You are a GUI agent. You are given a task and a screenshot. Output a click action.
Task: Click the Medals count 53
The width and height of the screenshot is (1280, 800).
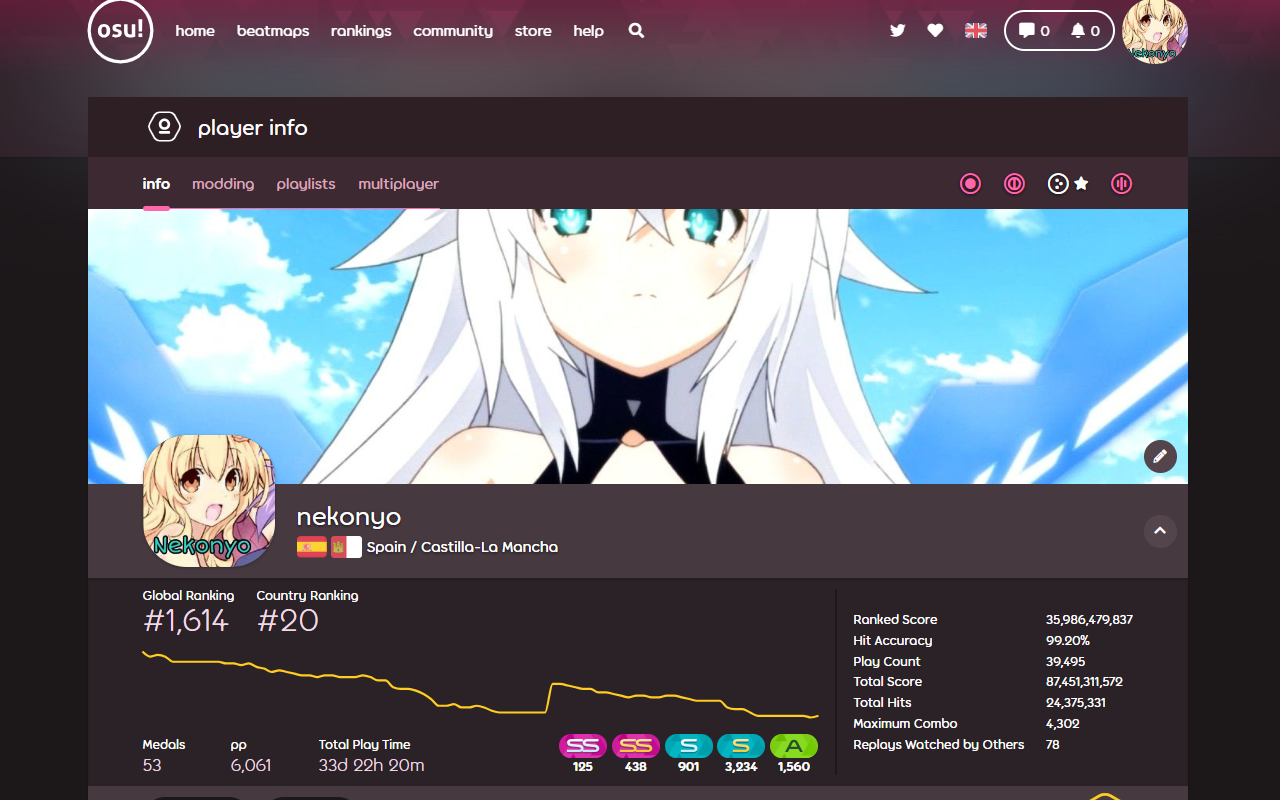[x=152, y=766]
